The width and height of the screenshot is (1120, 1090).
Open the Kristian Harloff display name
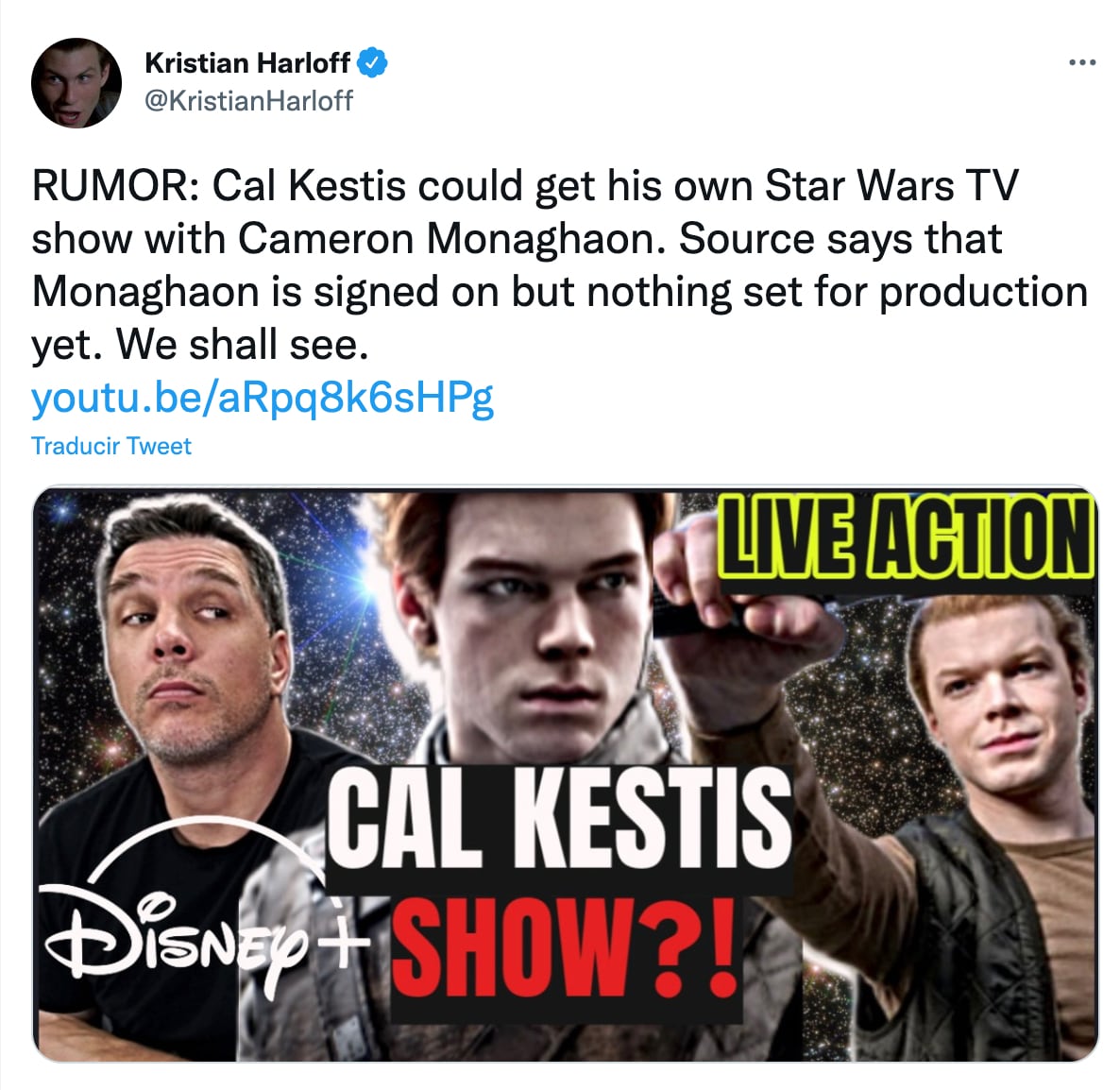point(247,63)
